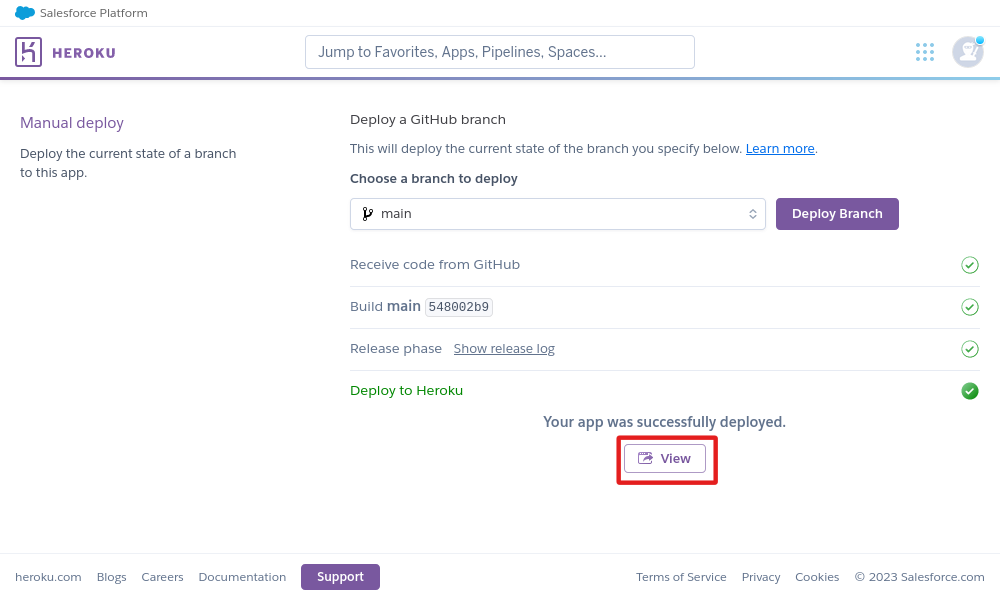Open the Privacy footer link
The width and height of the screenshot is (1000, 600).
click(x=761, y=577)
